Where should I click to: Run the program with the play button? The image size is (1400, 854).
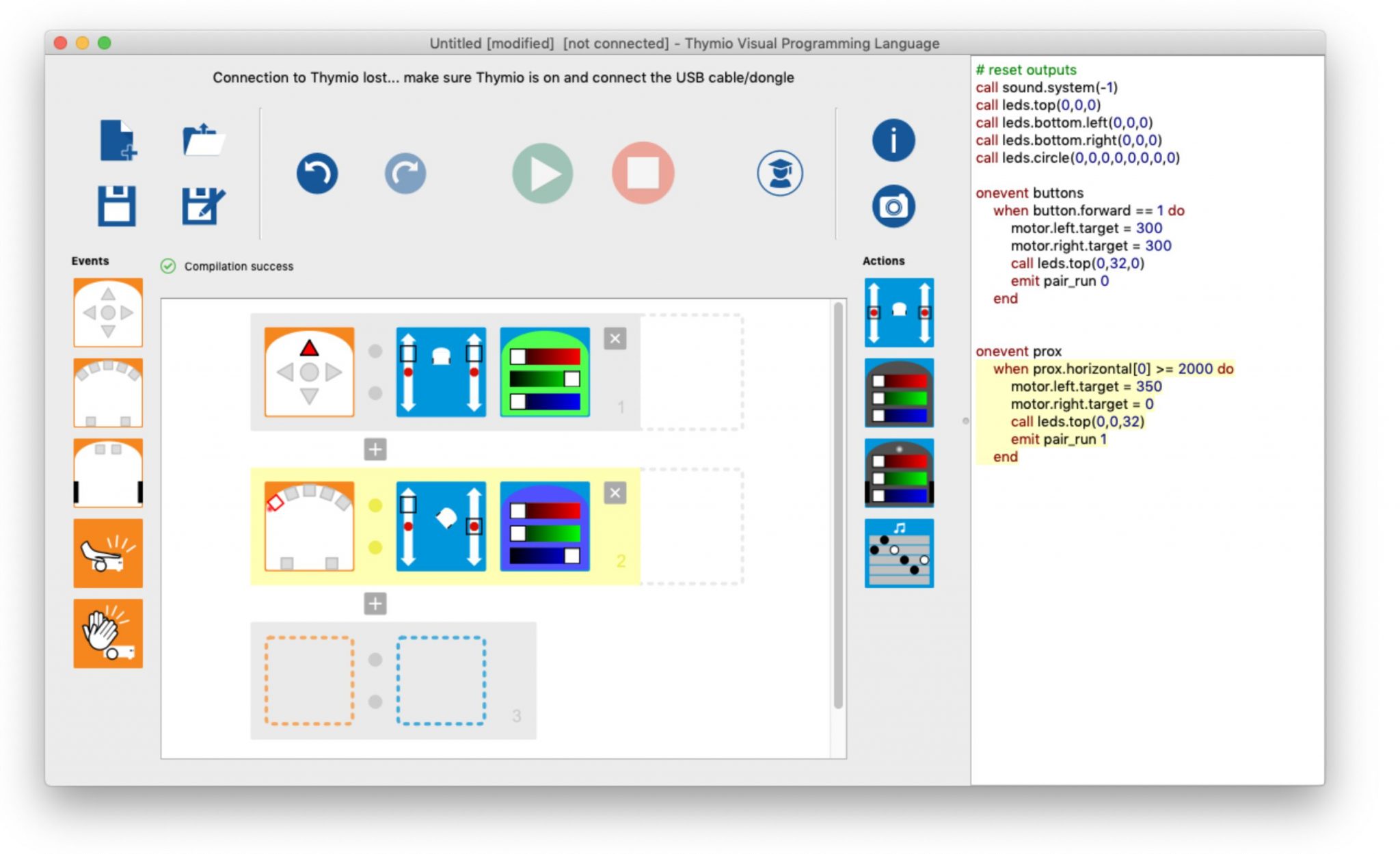point(542,173)
